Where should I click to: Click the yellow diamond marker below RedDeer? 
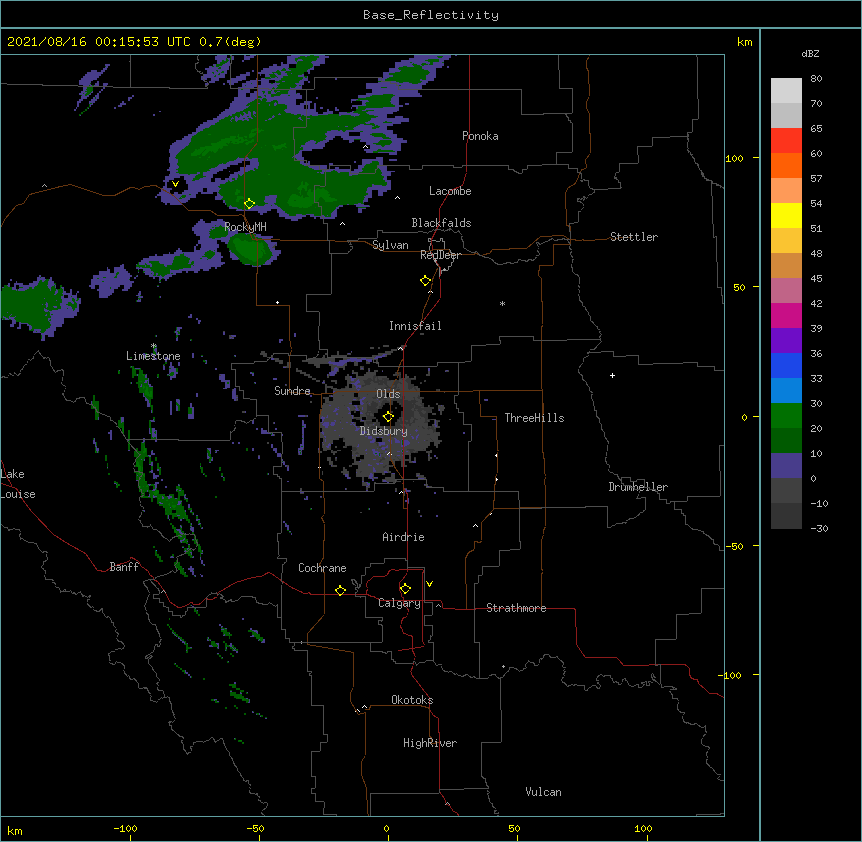[x=425, y=281]
